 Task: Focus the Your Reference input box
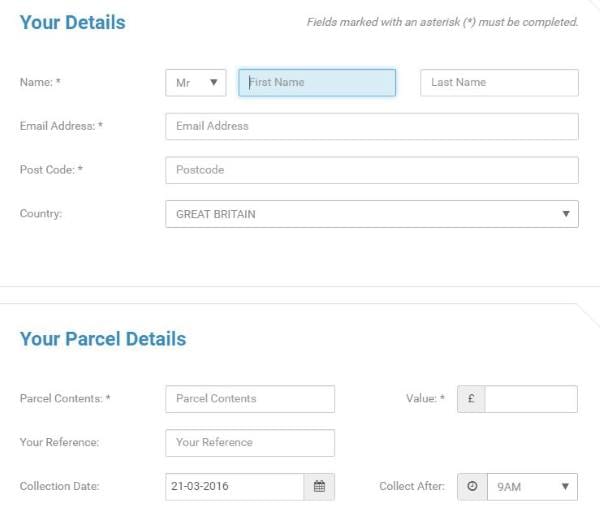click(250, 443)
